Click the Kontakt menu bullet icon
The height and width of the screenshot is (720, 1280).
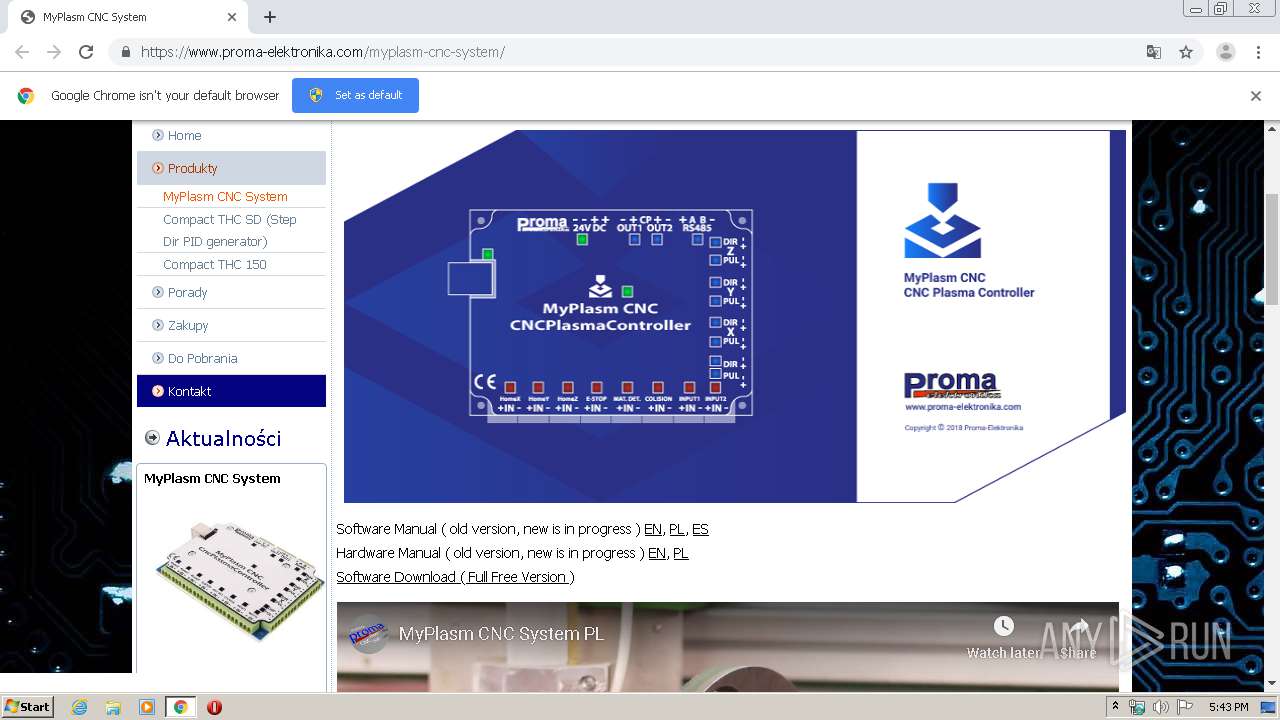click(x=158, y=391)
